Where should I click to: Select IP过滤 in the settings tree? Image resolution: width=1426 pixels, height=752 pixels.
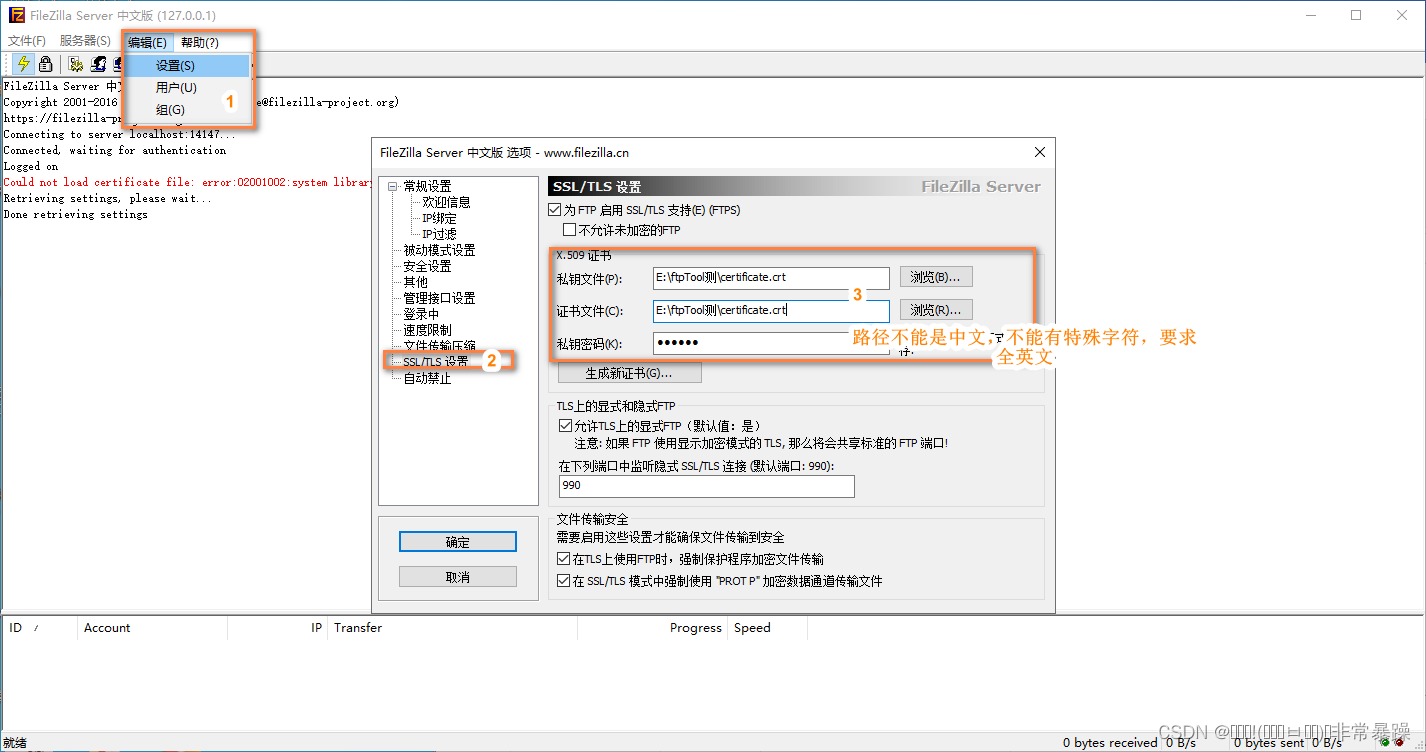[439, 234]
